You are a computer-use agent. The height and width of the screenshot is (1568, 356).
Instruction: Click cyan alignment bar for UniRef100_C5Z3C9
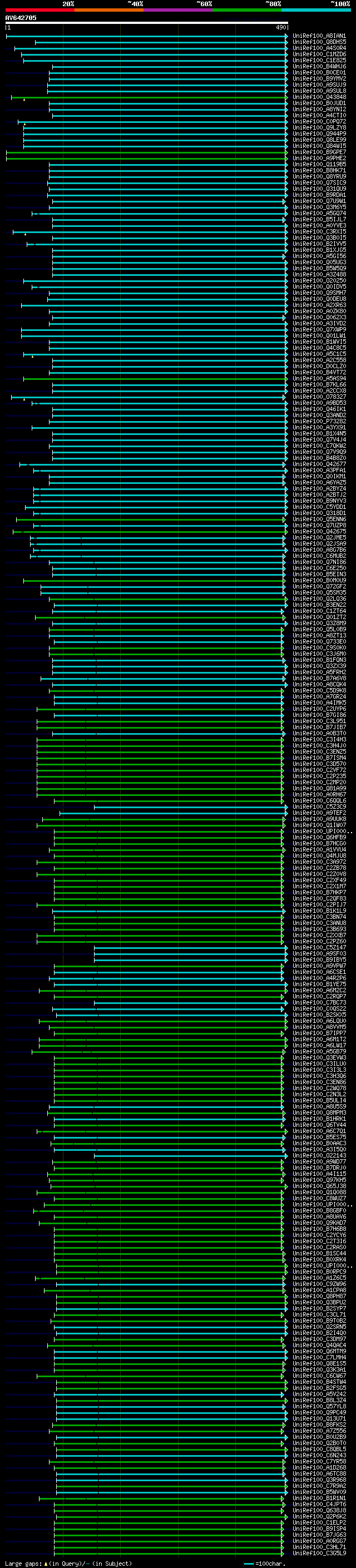[x=190, y=807]
